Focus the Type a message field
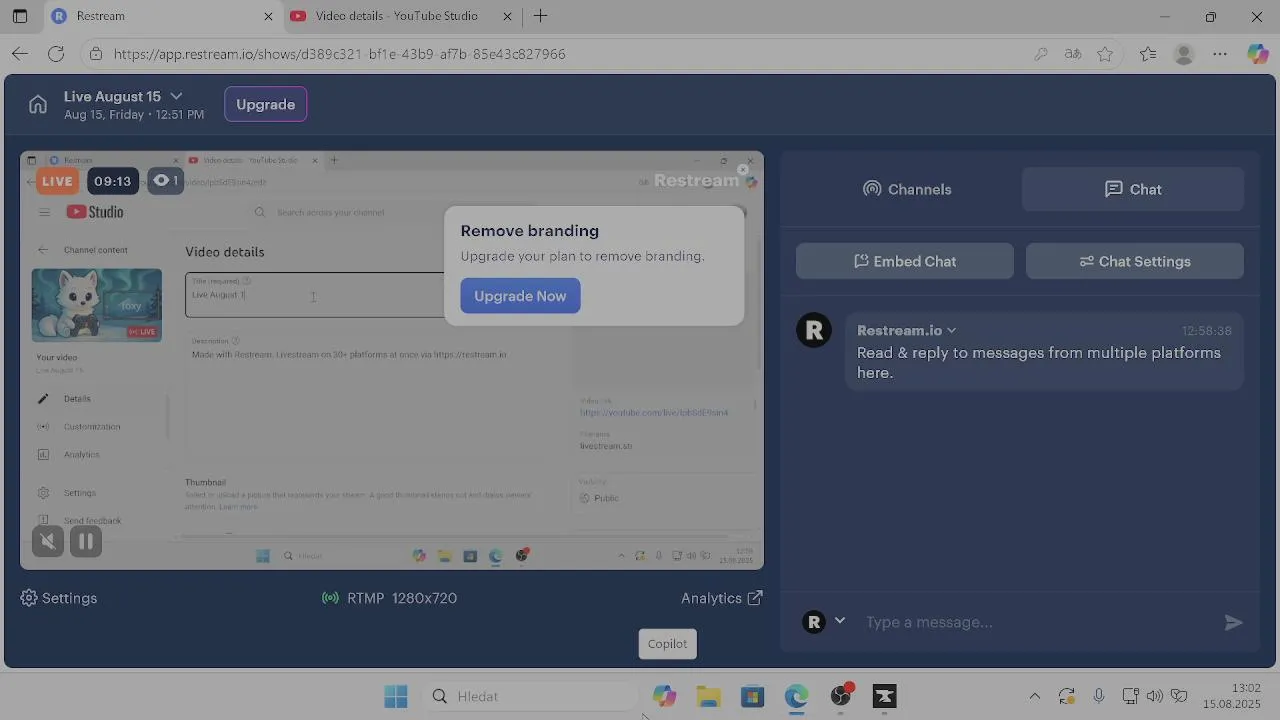Image resolution: width=1280 pixels, height=720 pixels. pyautogui.click(x=1035, y=622)
